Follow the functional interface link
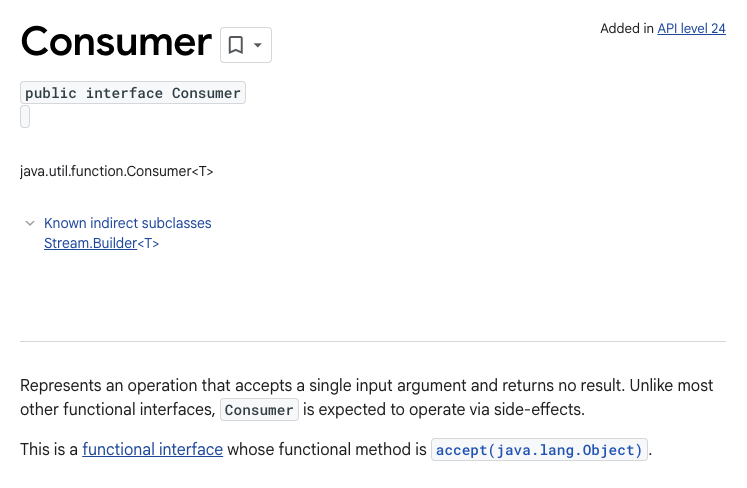The width and height of the screenshot is (747, 488). (152, 449)
